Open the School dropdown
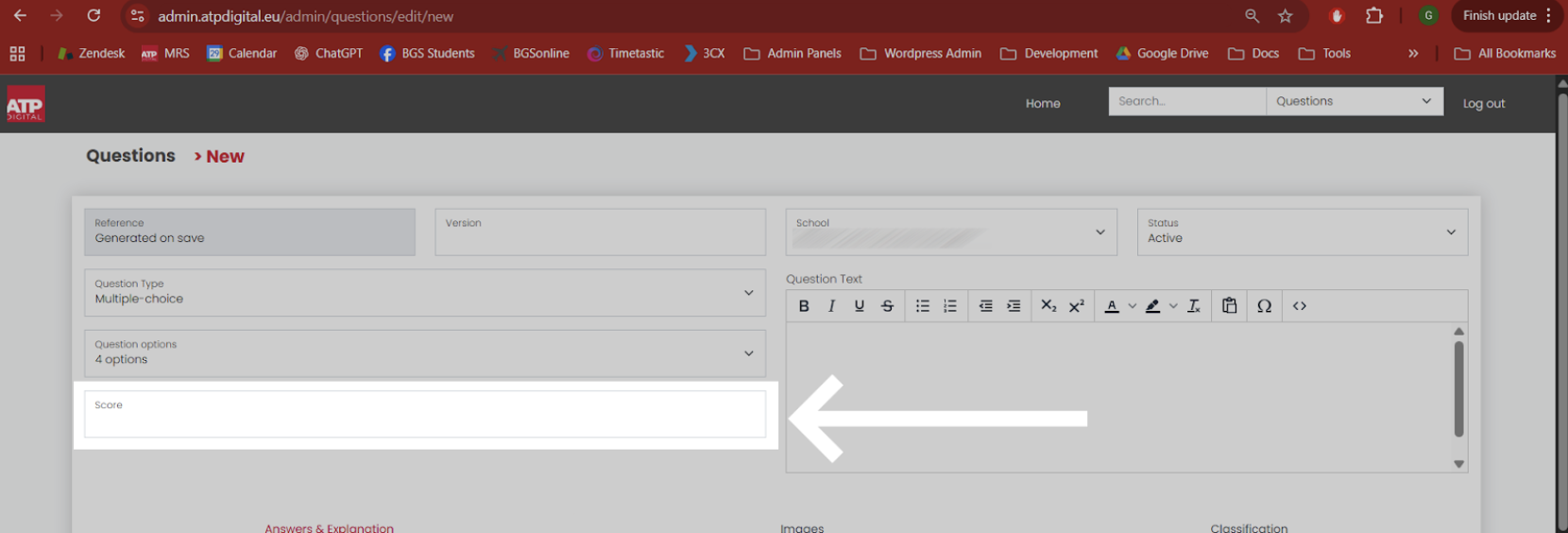 coord(951,232)
